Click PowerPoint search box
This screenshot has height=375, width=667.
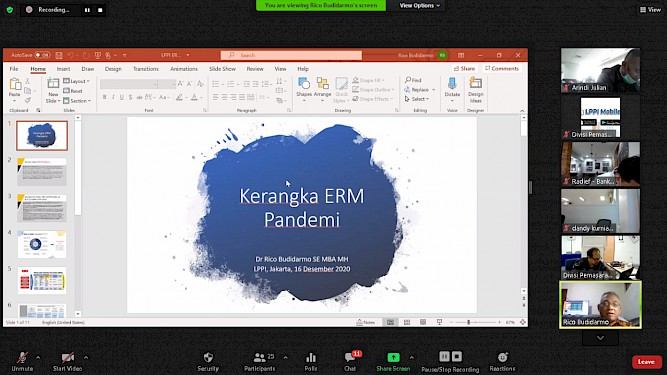click(291, 55)
